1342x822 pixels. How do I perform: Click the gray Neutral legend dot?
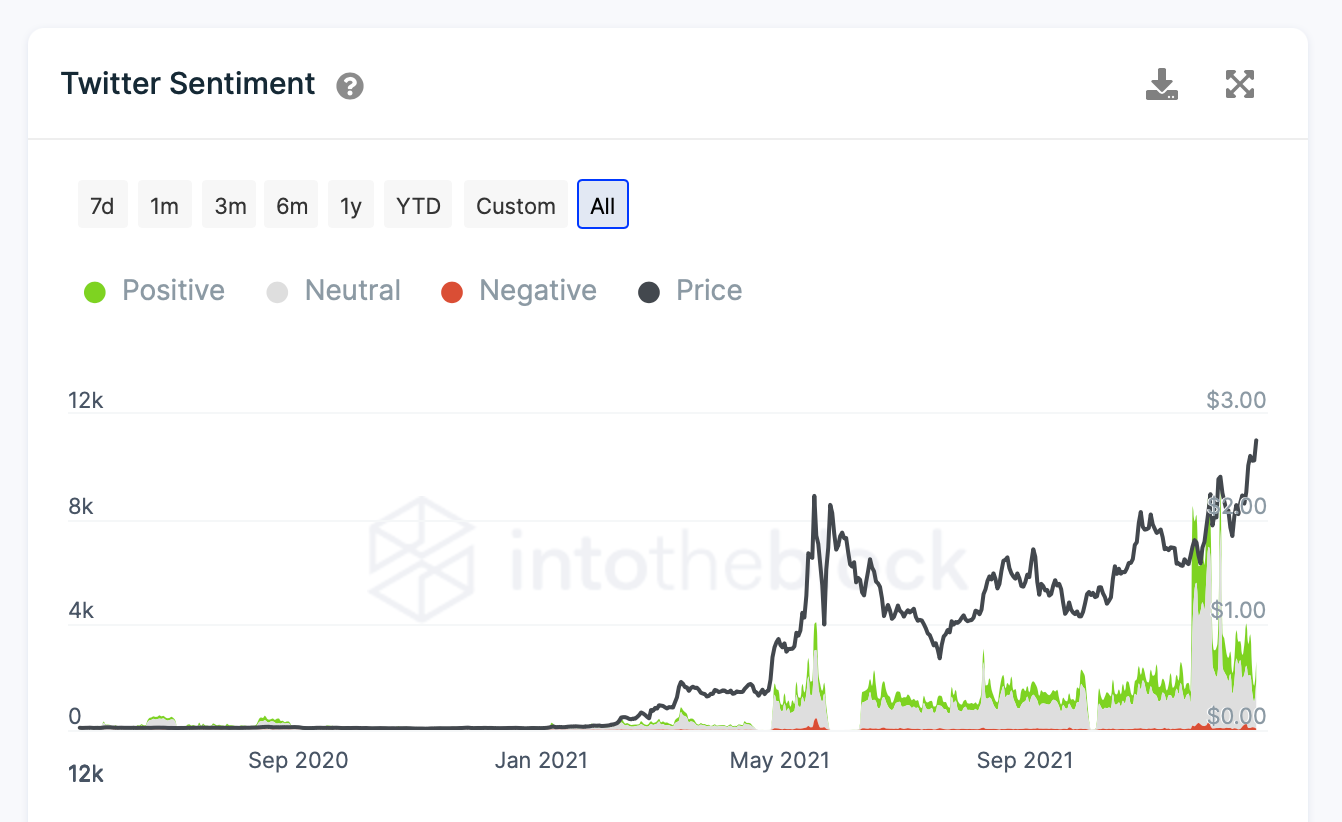pyautogui.click(x=277, y=292)
